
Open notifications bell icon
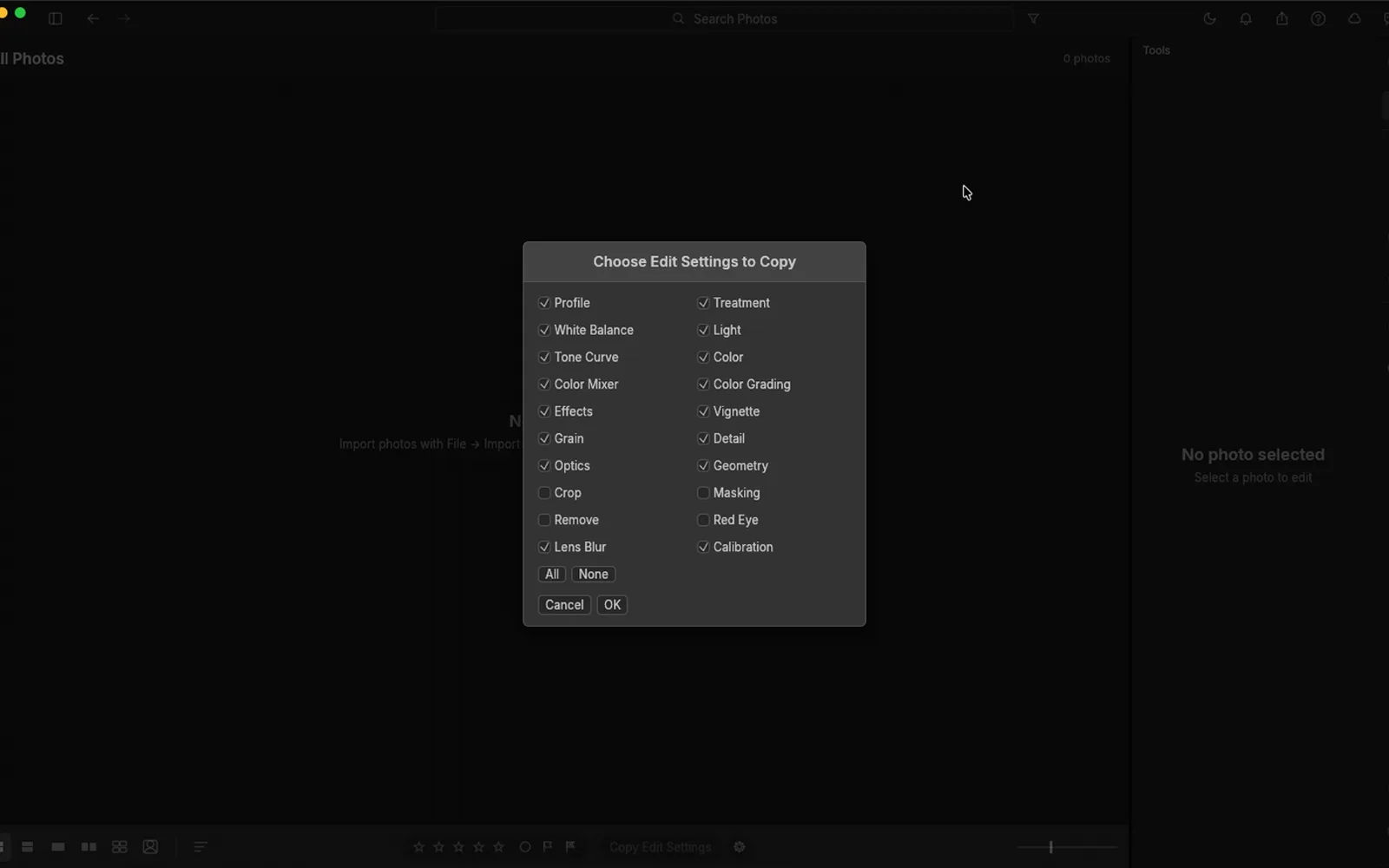(1246, 18)
